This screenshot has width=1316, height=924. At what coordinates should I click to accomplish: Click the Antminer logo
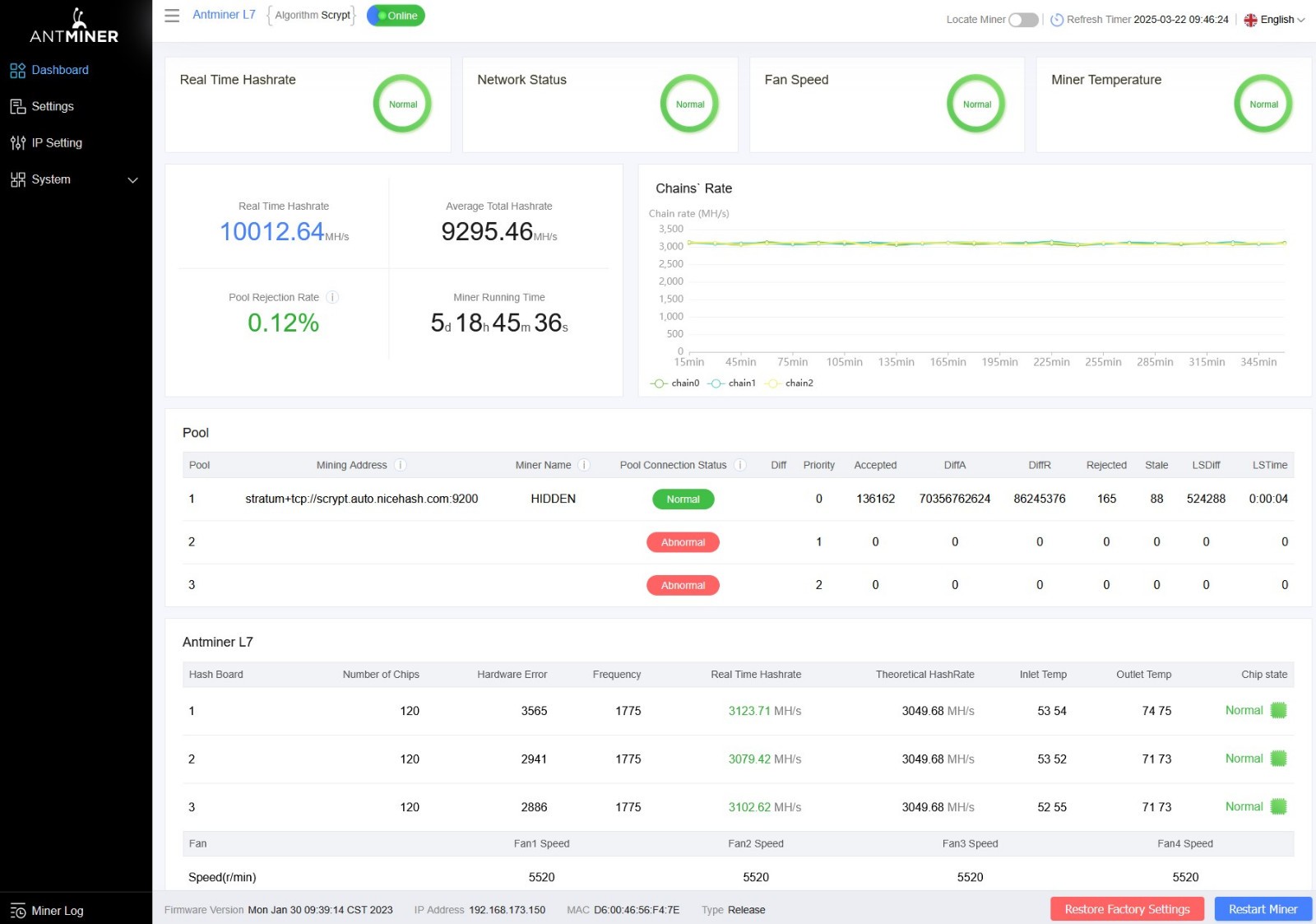click(74, 26)
